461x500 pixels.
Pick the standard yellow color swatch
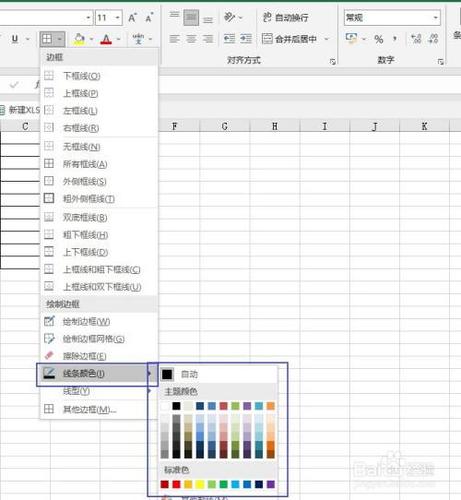(x=200, y=484)
